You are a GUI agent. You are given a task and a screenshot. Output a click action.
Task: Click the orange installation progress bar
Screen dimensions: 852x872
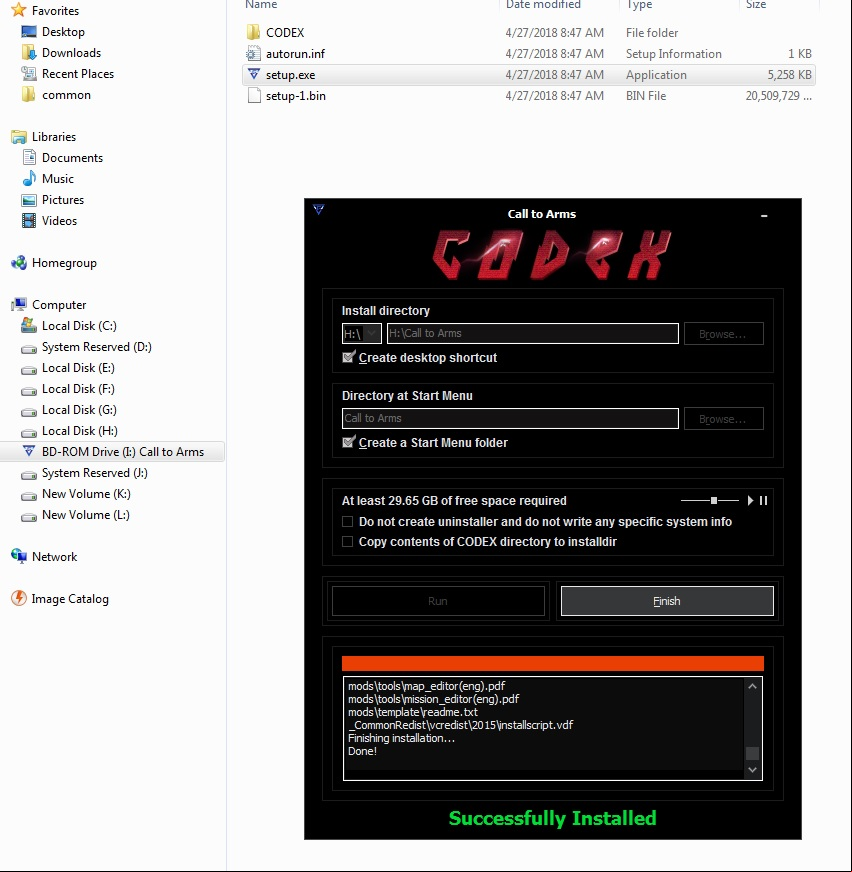click(553, 663)
